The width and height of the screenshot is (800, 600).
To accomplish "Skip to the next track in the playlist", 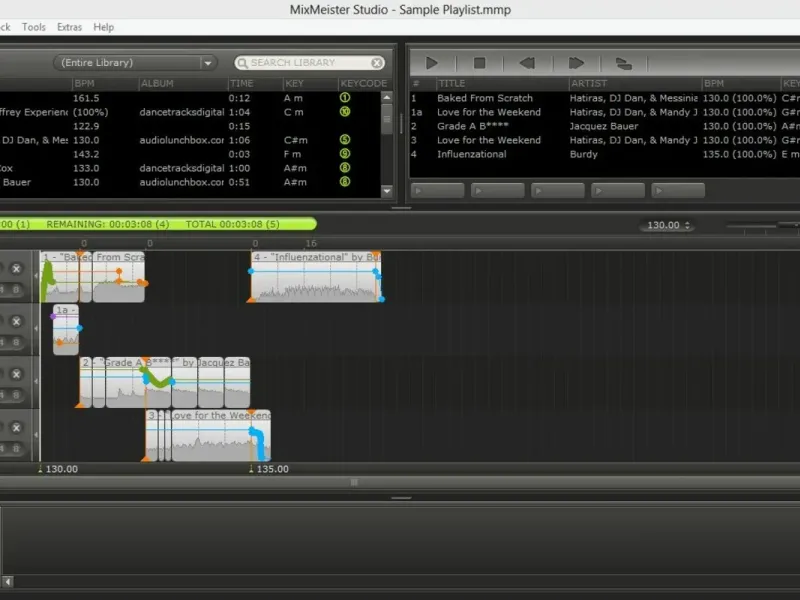I will coord(576,63).
